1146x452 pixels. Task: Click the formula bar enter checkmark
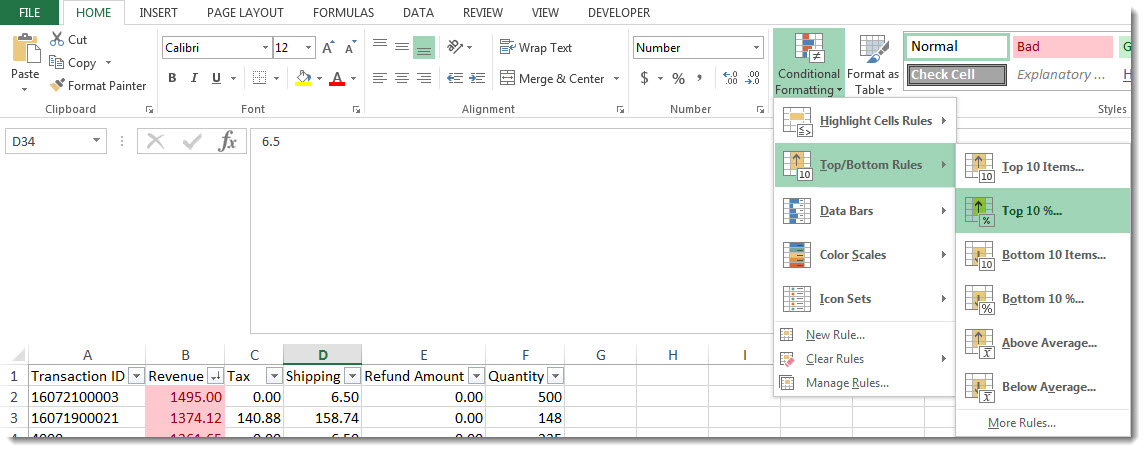point(191,141)
